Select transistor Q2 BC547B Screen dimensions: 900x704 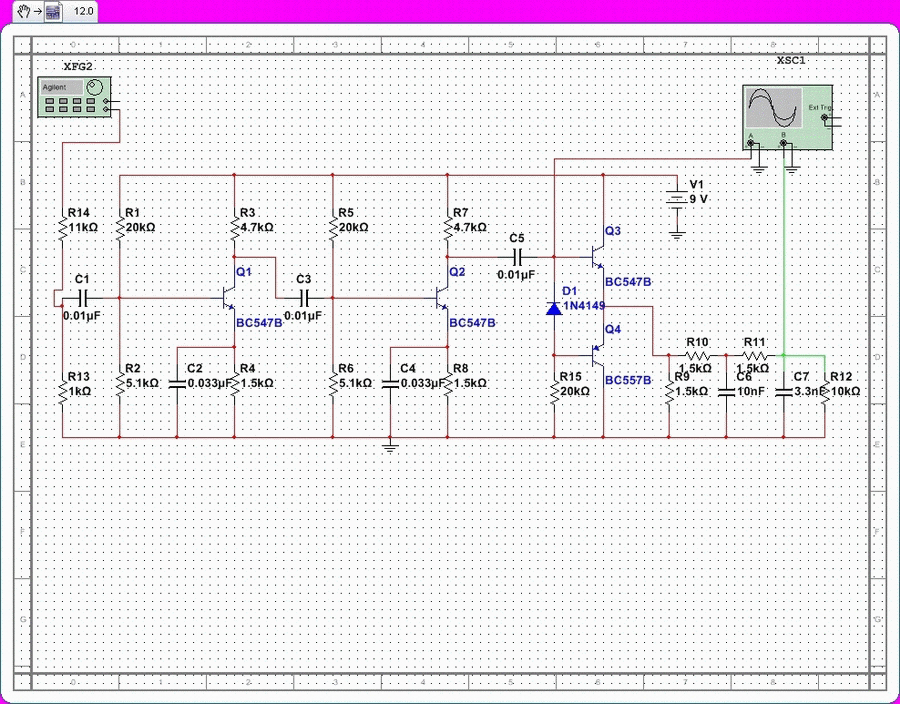coord(441,298)
